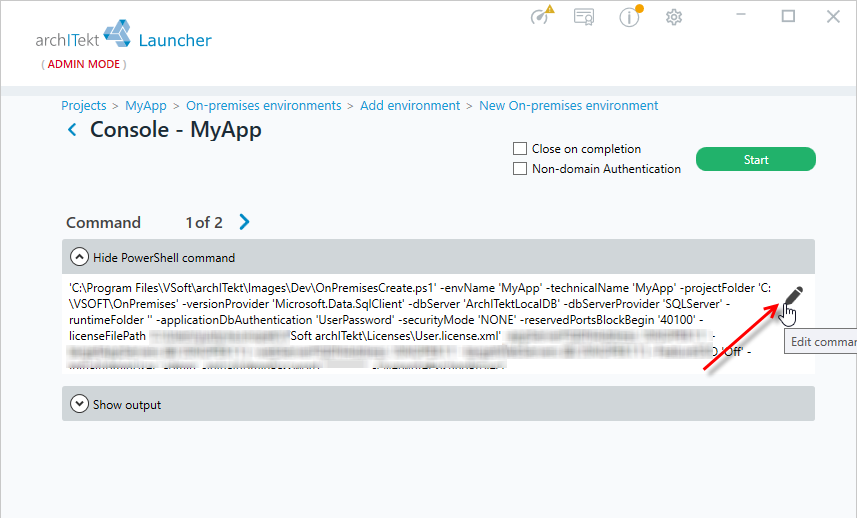Click the pencil Edit command icon
This screenshot has width=857, height=518.
click(792, 296)
